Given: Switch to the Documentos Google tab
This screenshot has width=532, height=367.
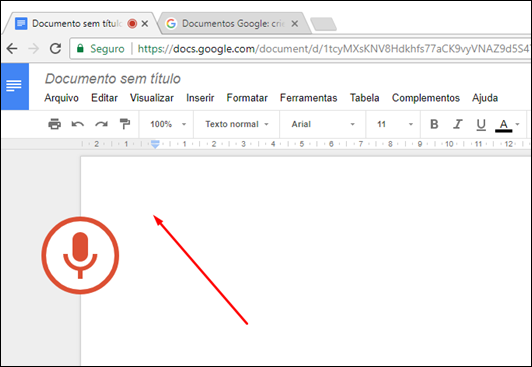Looking at the screenshot, I should click(x=234, y=23).
